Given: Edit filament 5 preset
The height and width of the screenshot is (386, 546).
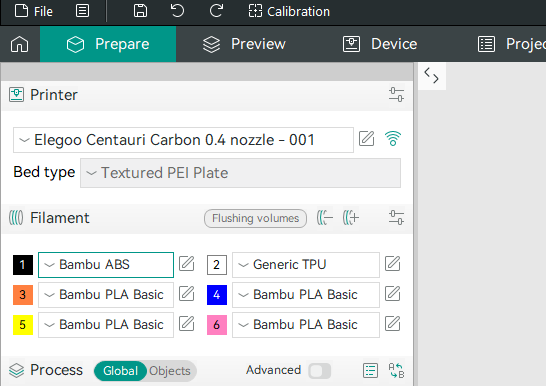Looking at the screenshot, I should point(187,323).
